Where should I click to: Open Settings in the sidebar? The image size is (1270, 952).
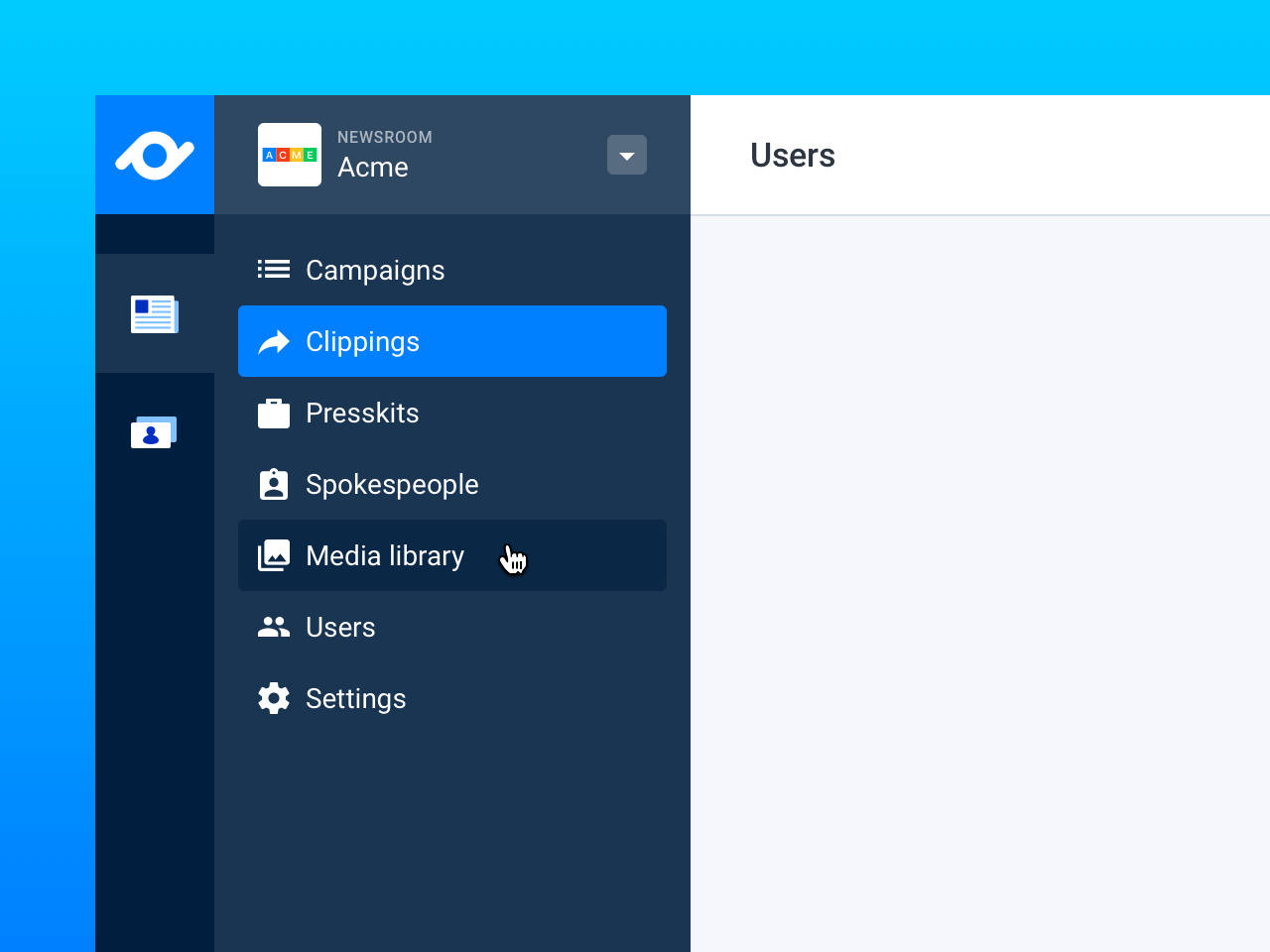[452, 698]
